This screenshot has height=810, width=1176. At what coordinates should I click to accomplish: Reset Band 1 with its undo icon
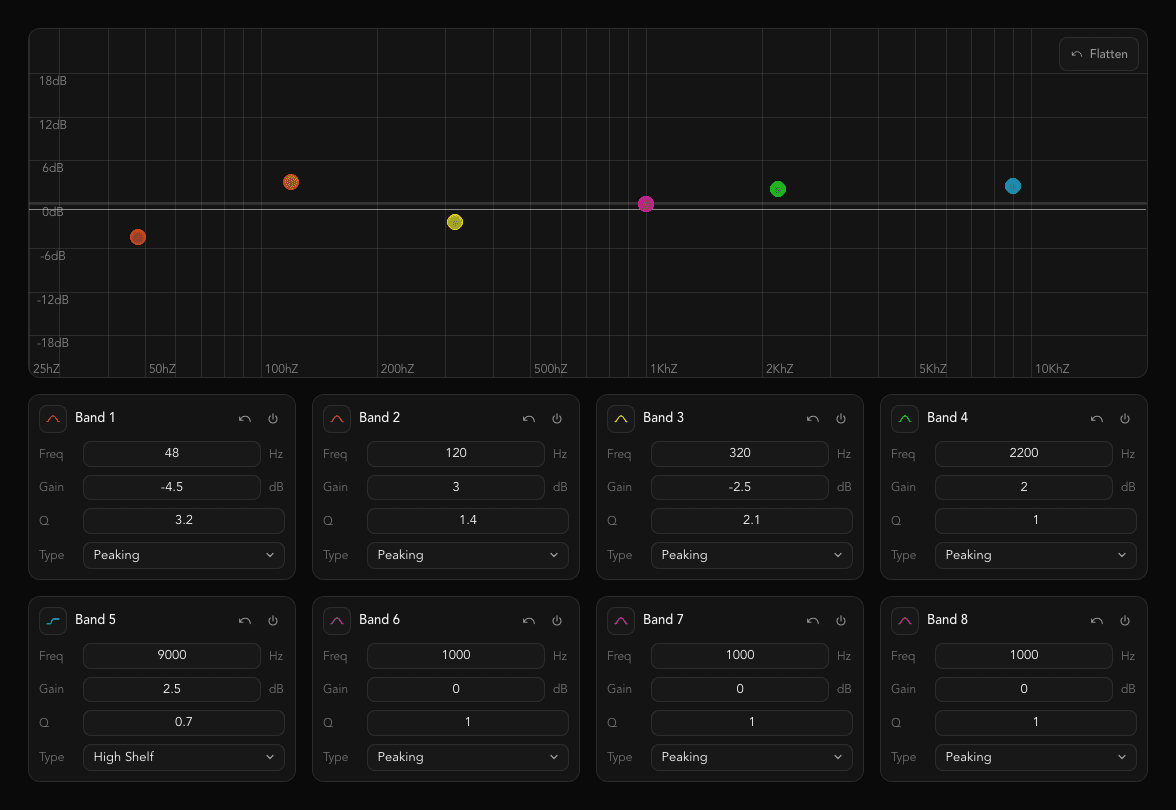coord(244,418)
